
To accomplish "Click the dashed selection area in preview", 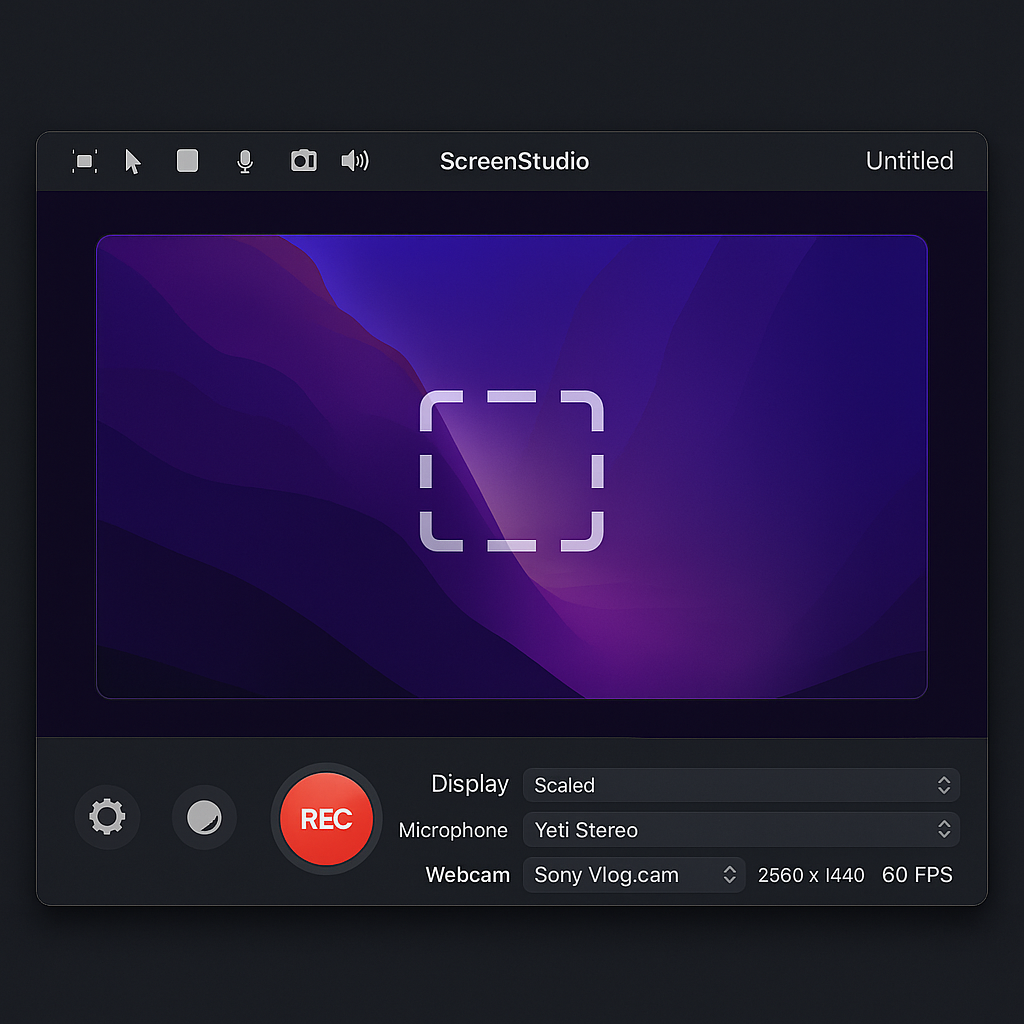I will [x=511, y=471].
